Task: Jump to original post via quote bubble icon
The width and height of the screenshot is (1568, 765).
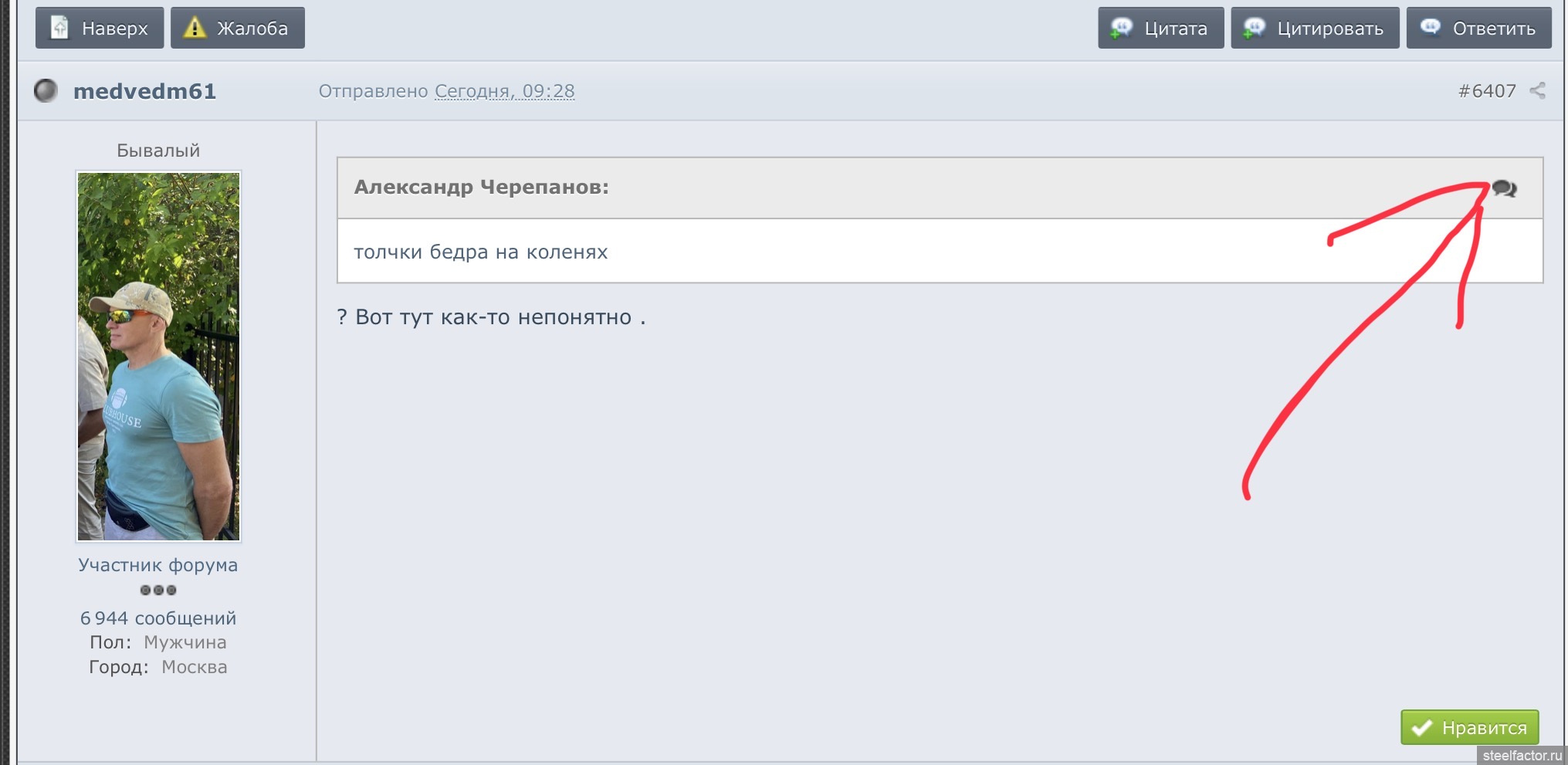Action: coord(1504,188)
